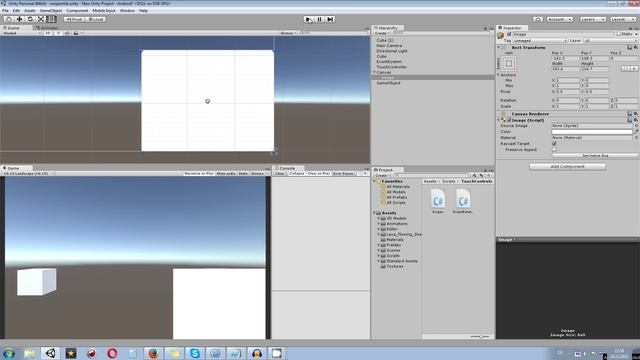Screen dimensions: 640x360
Task: Open the Layers dropdown
Action: (x=593, y=19)
